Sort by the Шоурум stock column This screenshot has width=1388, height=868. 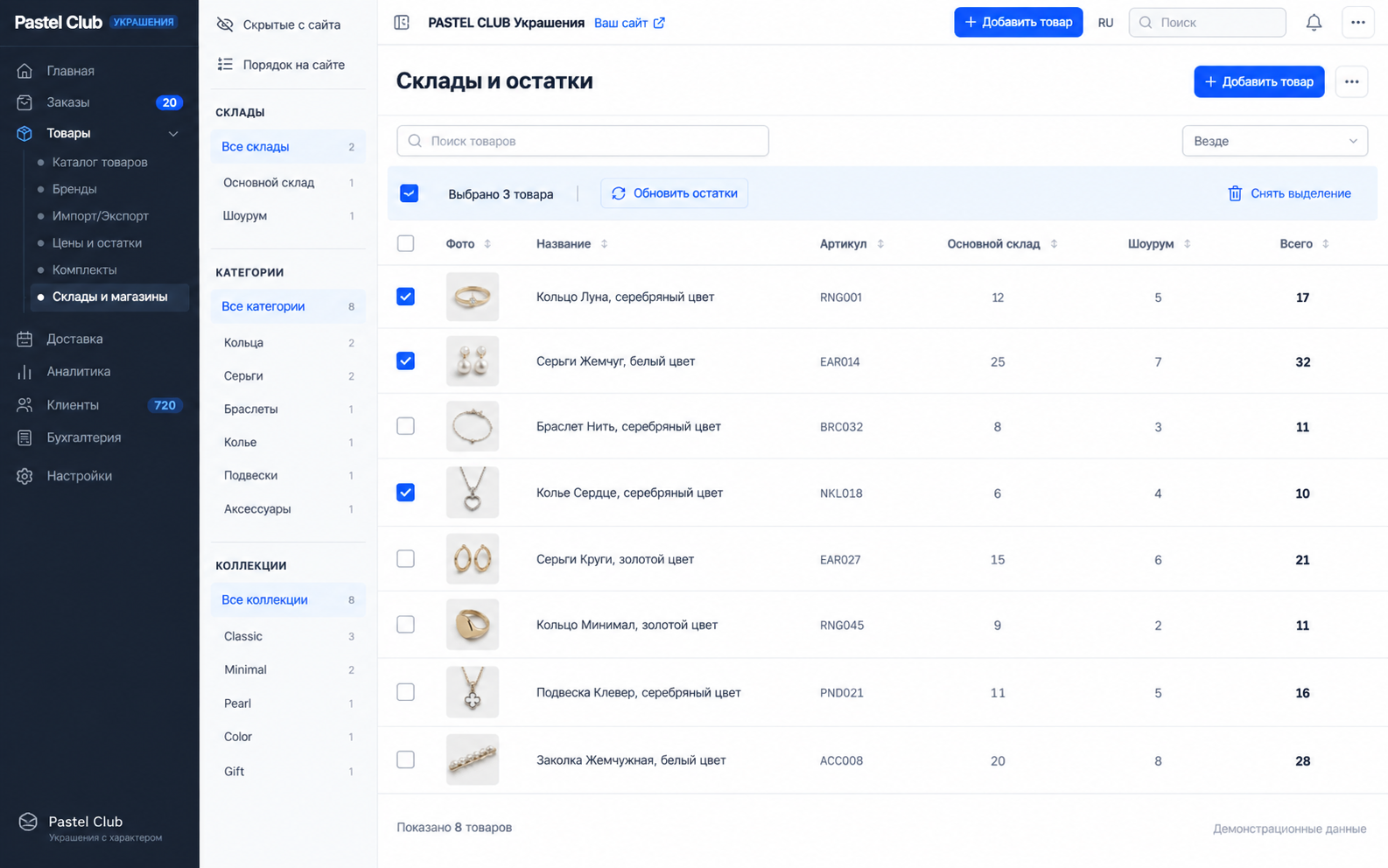pos(1187,244)
